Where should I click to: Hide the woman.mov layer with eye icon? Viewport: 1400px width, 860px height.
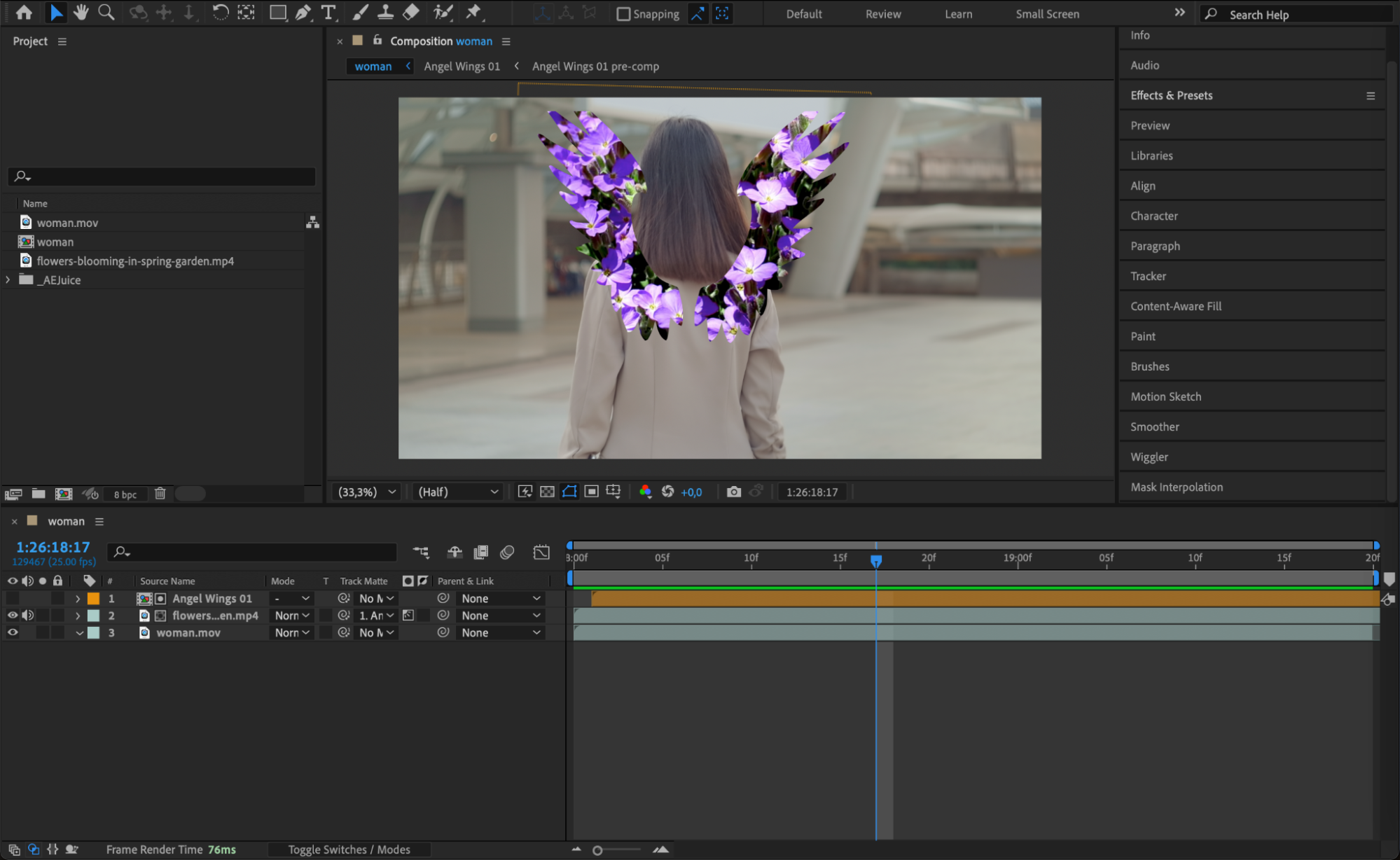(x=13, y=632)
